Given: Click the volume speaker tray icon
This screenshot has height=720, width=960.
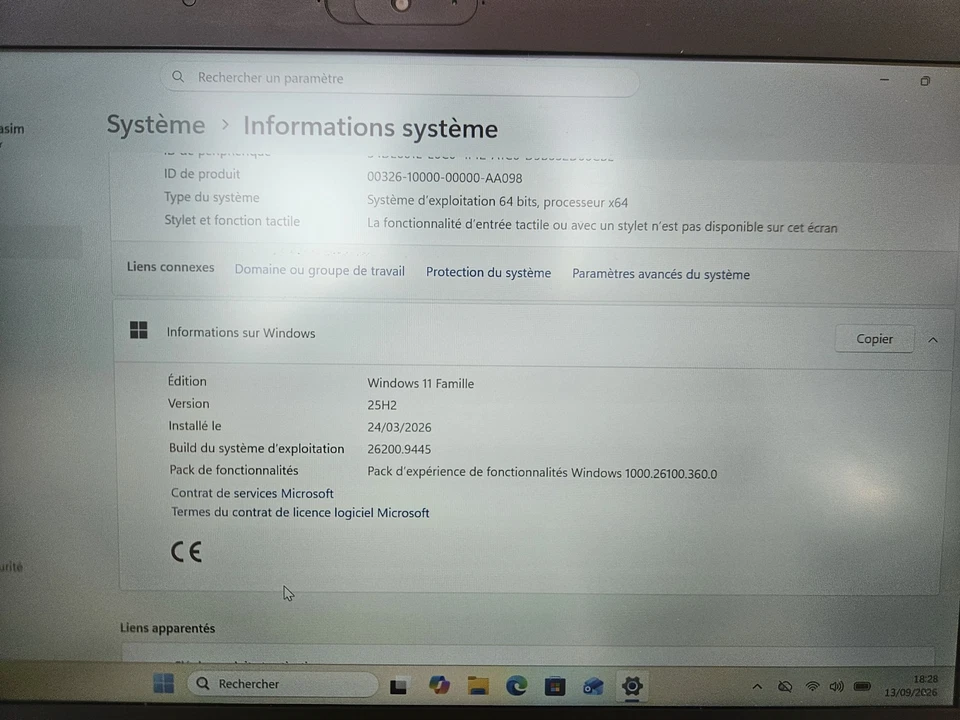Looking at the screenshot, I should coord(836,687).
